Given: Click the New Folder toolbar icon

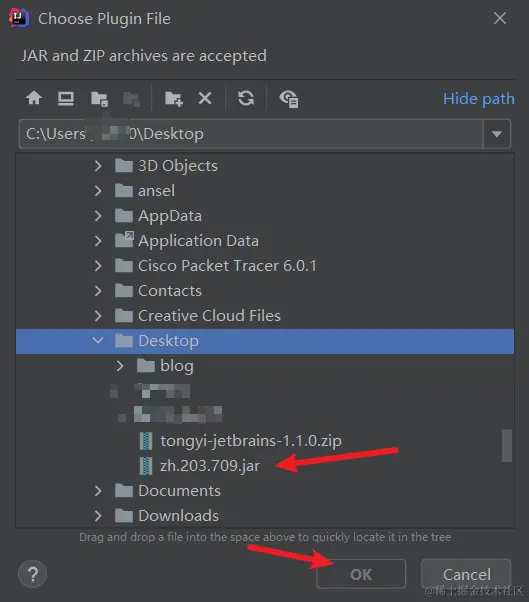Looking at the screenshot, I should pyautogui.click(x=174, y=99).
